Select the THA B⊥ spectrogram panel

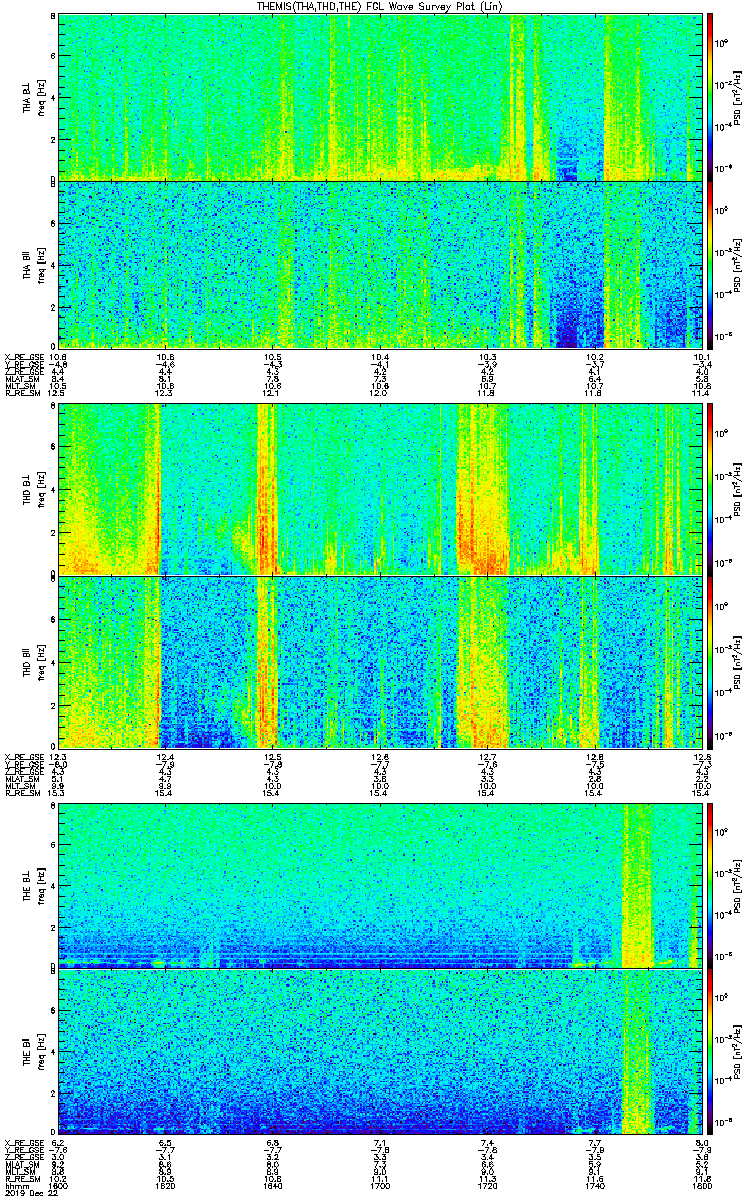(x=380, y=96)
